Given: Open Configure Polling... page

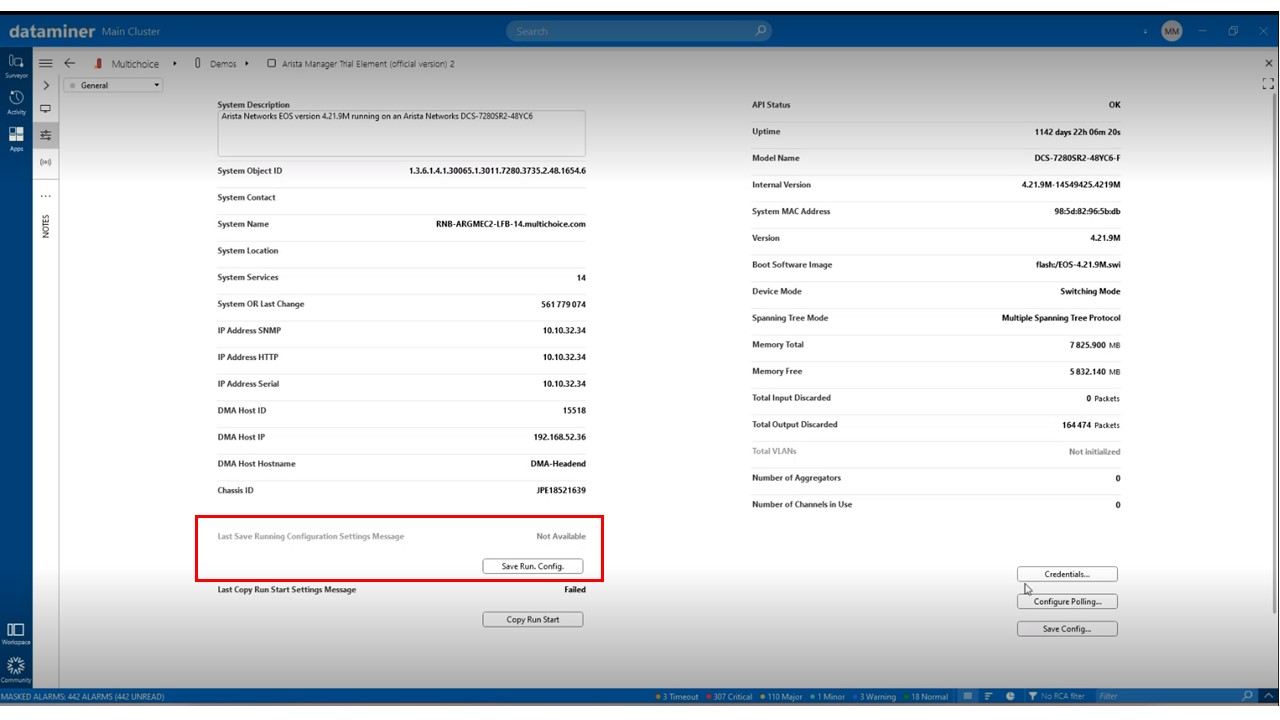Looking at the screenshot, I should (x=1067, y=602).
